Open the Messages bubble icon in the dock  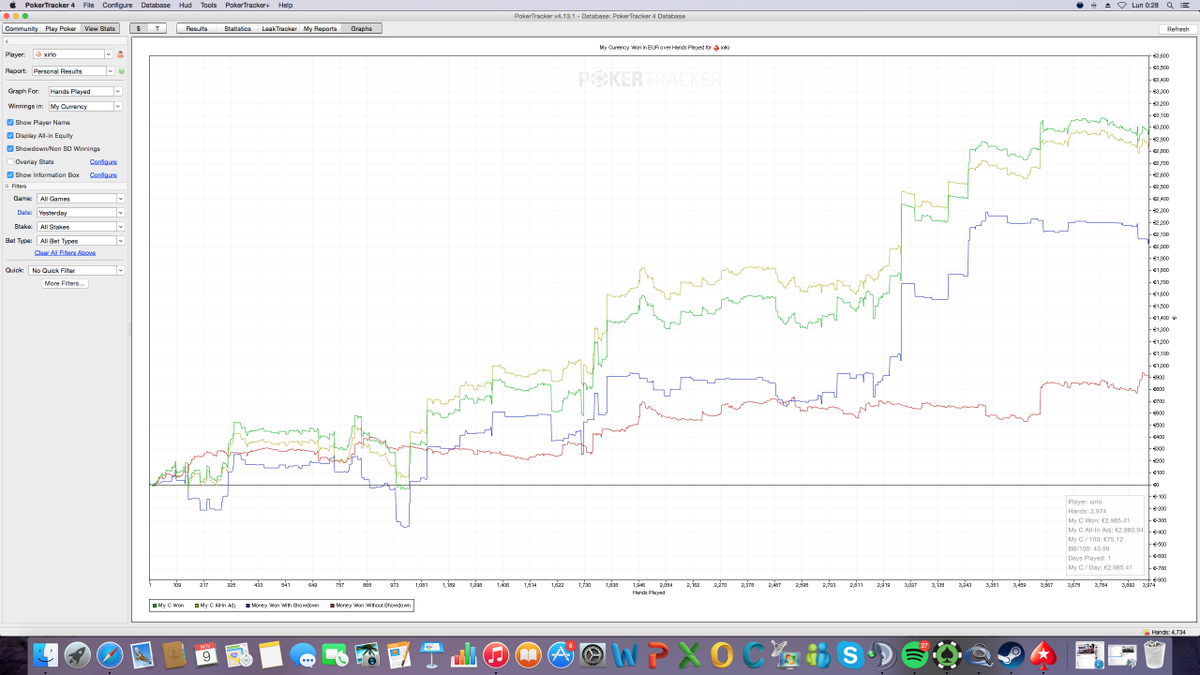(303, 655)
